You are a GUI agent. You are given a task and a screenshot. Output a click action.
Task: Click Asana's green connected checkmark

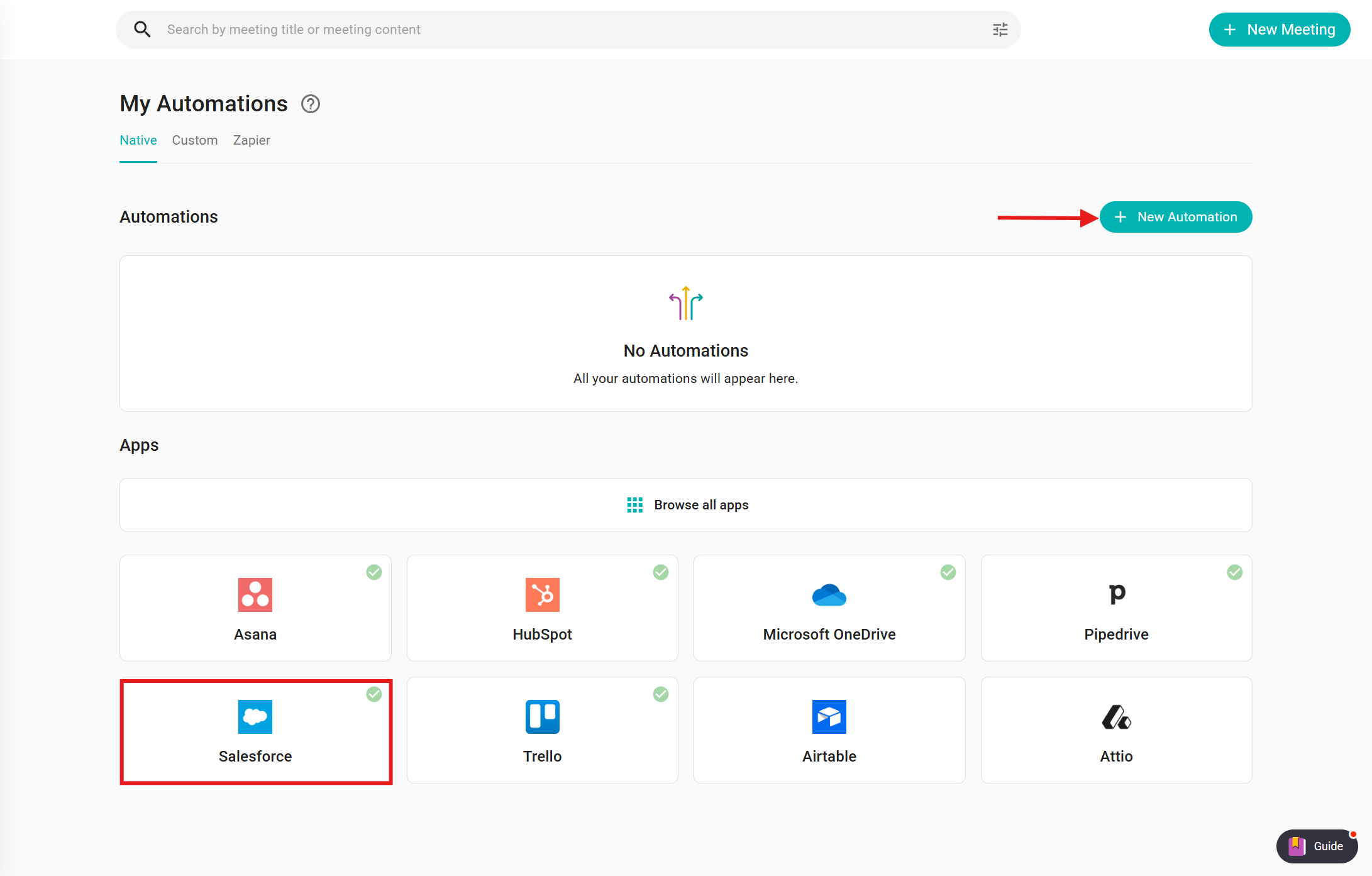374,572
